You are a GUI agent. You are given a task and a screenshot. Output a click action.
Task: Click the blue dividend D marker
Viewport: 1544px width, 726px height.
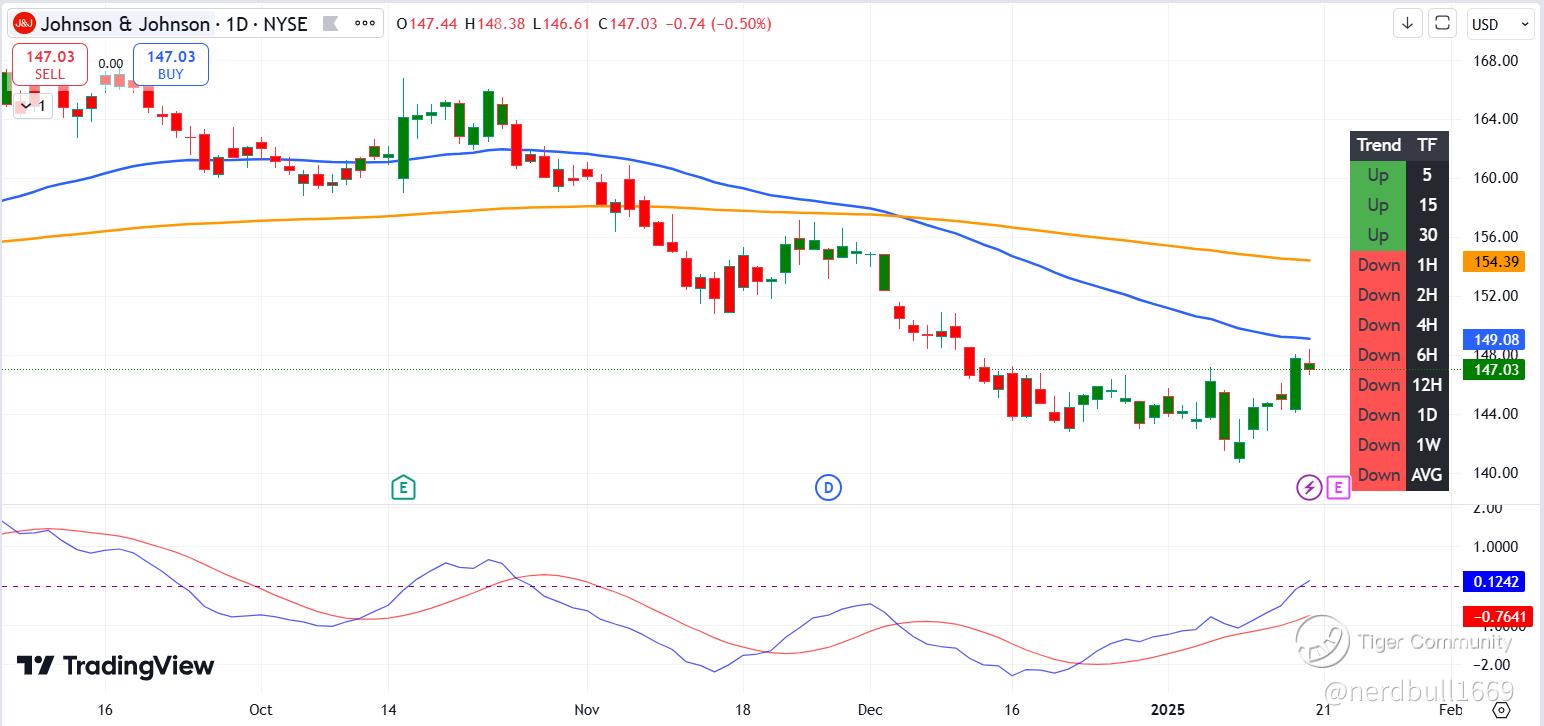pyautogui.click(x=828, y=488)
